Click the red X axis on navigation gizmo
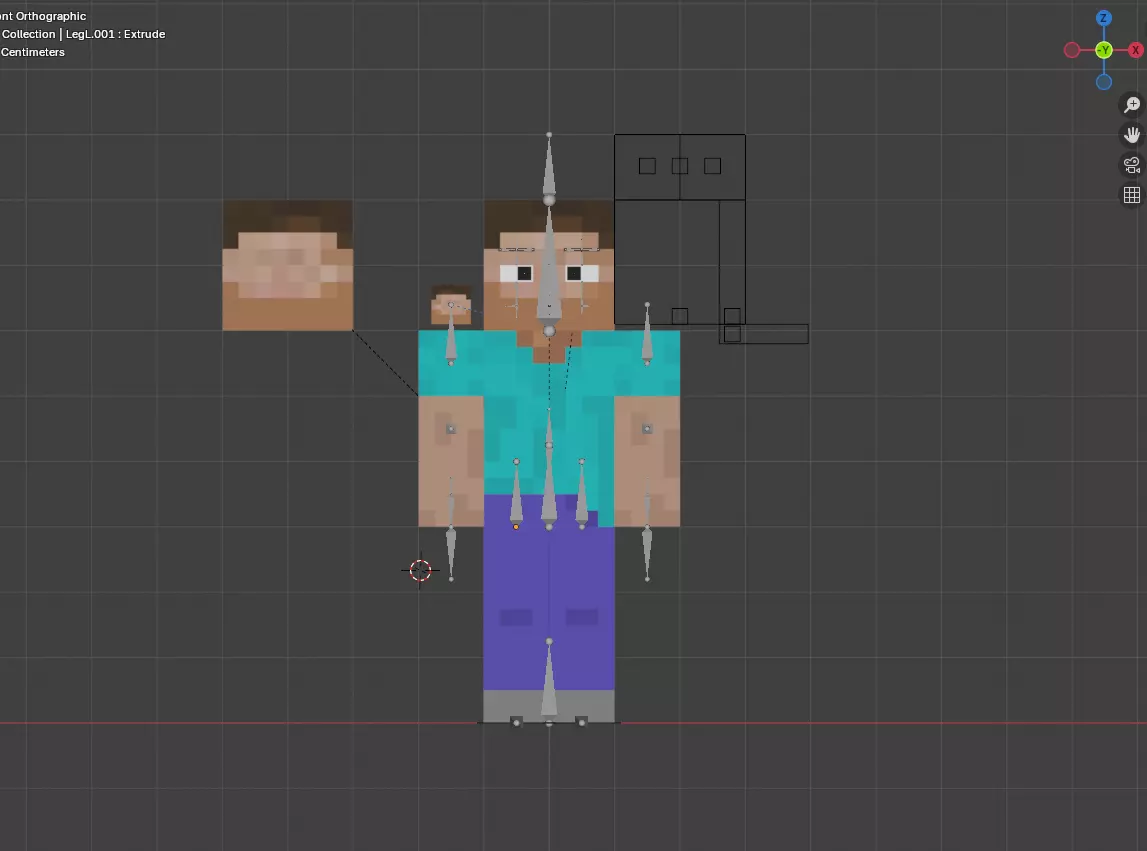The image size is (1147, 851). pos(1135,50)
